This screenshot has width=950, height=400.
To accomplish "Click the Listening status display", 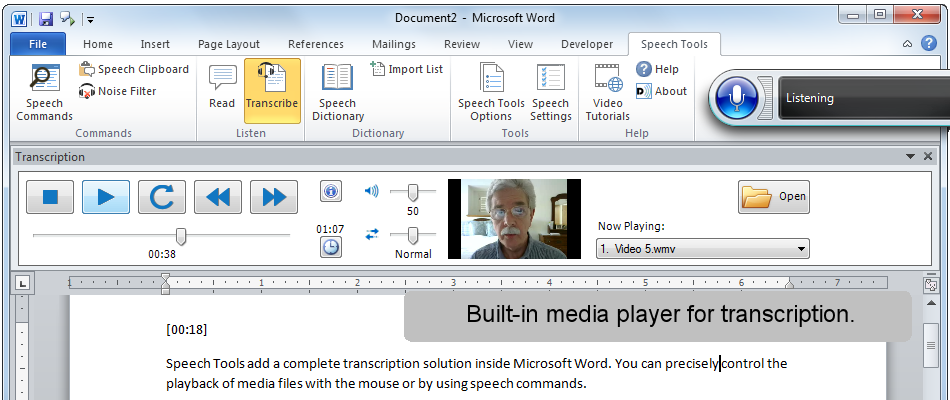I will (x=863, y=98).
